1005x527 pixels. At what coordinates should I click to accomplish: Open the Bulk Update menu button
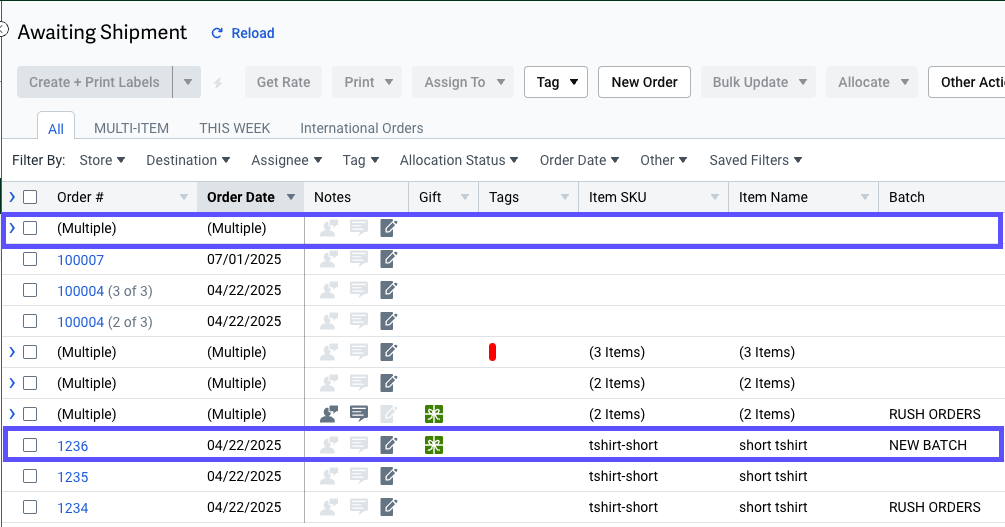(758, 82)
